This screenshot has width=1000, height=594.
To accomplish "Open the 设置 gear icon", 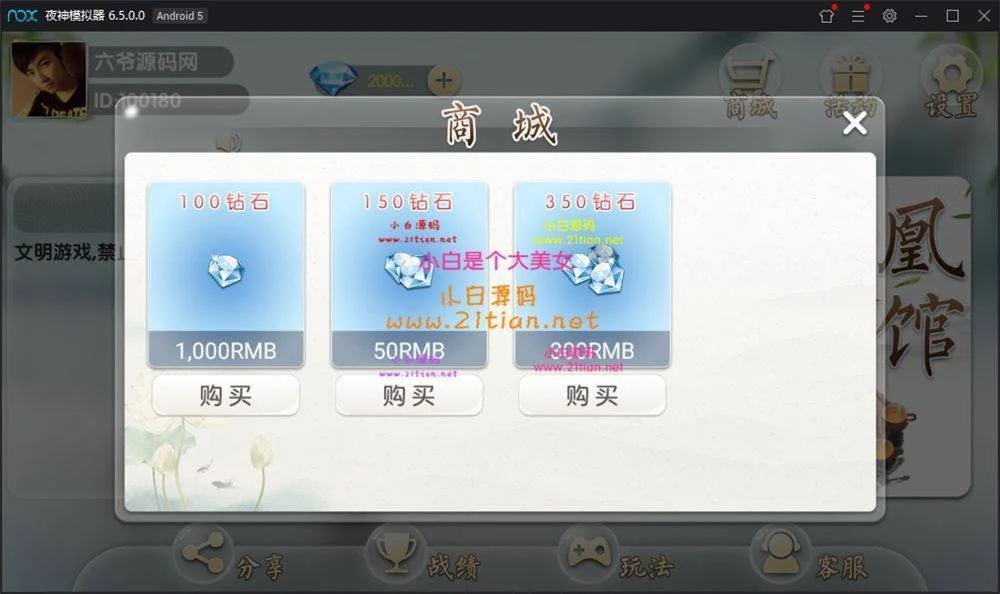I will [x=952, y=82].
